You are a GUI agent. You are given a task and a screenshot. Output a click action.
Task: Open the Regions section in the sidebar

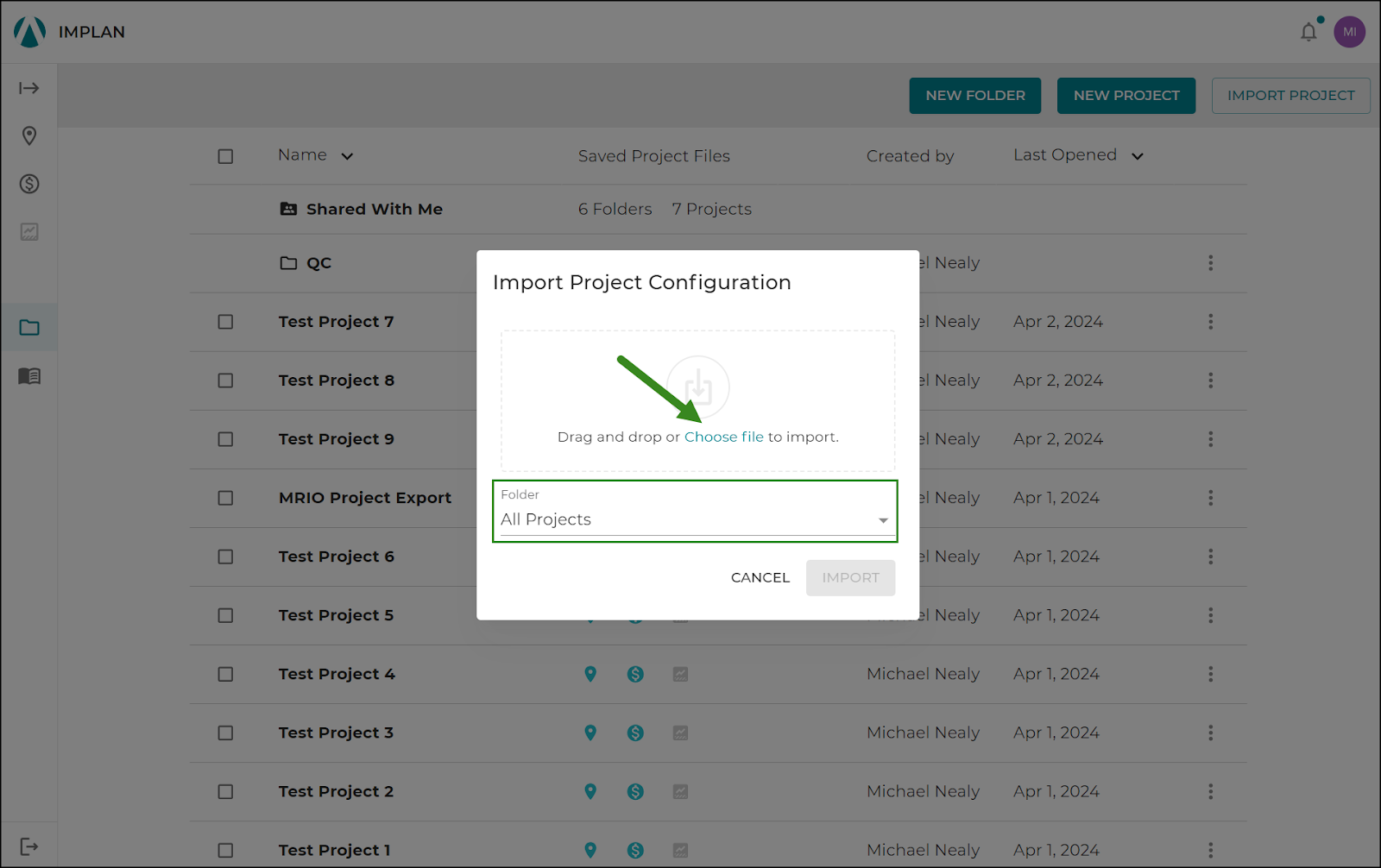pos(29,135)
